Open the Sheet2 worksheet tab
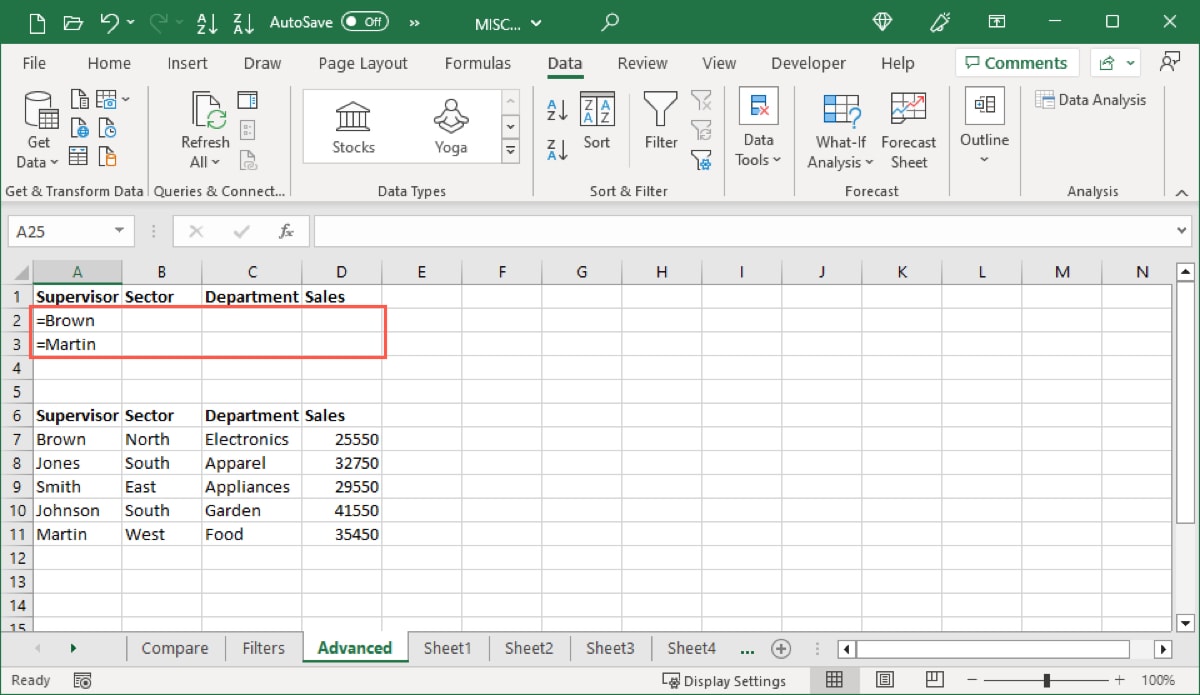The height and width of the screenshot is (695, 1200). pyautogui.click(x=529, y=648)
